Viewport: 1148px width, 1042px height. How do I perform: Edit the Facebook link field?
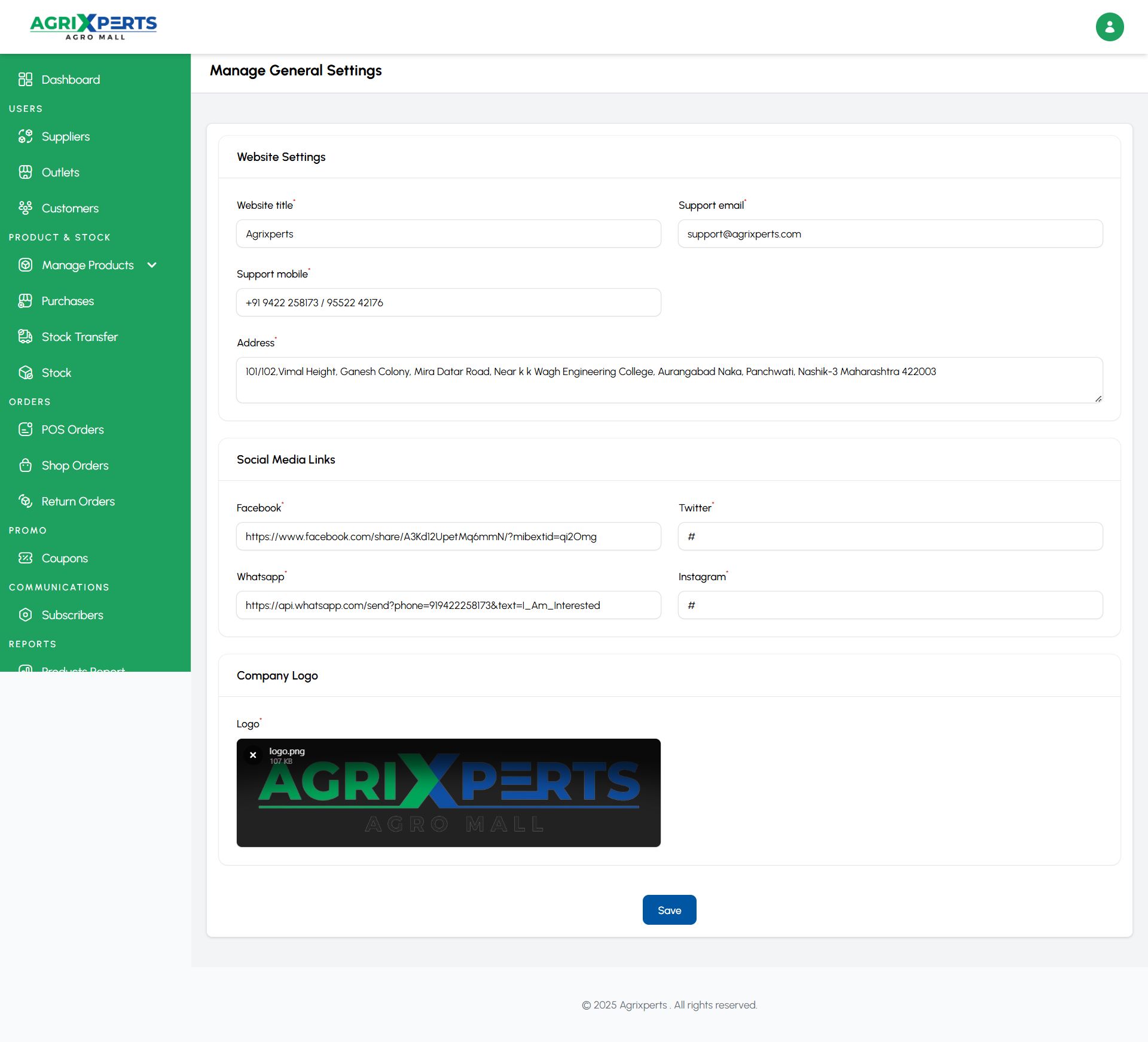(x=448, y=537)
